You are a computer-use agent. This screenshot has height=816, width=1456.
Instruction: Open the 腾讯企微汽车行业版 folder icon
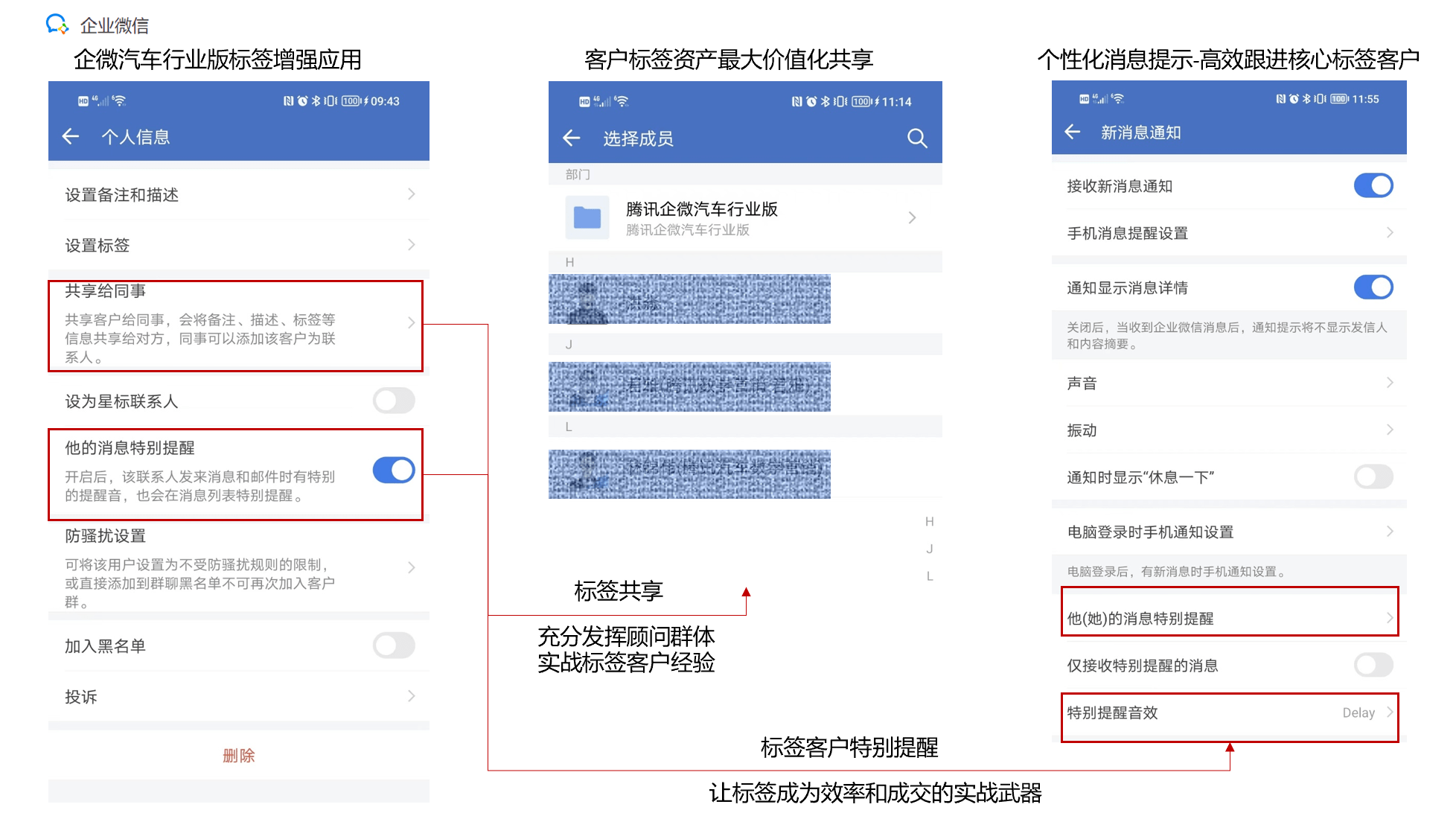tap(587, 217)
